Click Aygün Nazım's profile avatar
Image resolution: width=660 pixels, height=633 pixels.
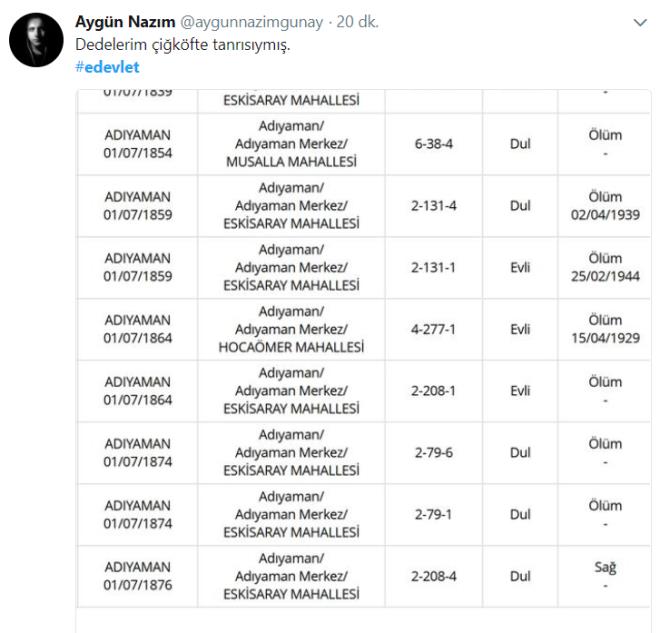point(38,40)
